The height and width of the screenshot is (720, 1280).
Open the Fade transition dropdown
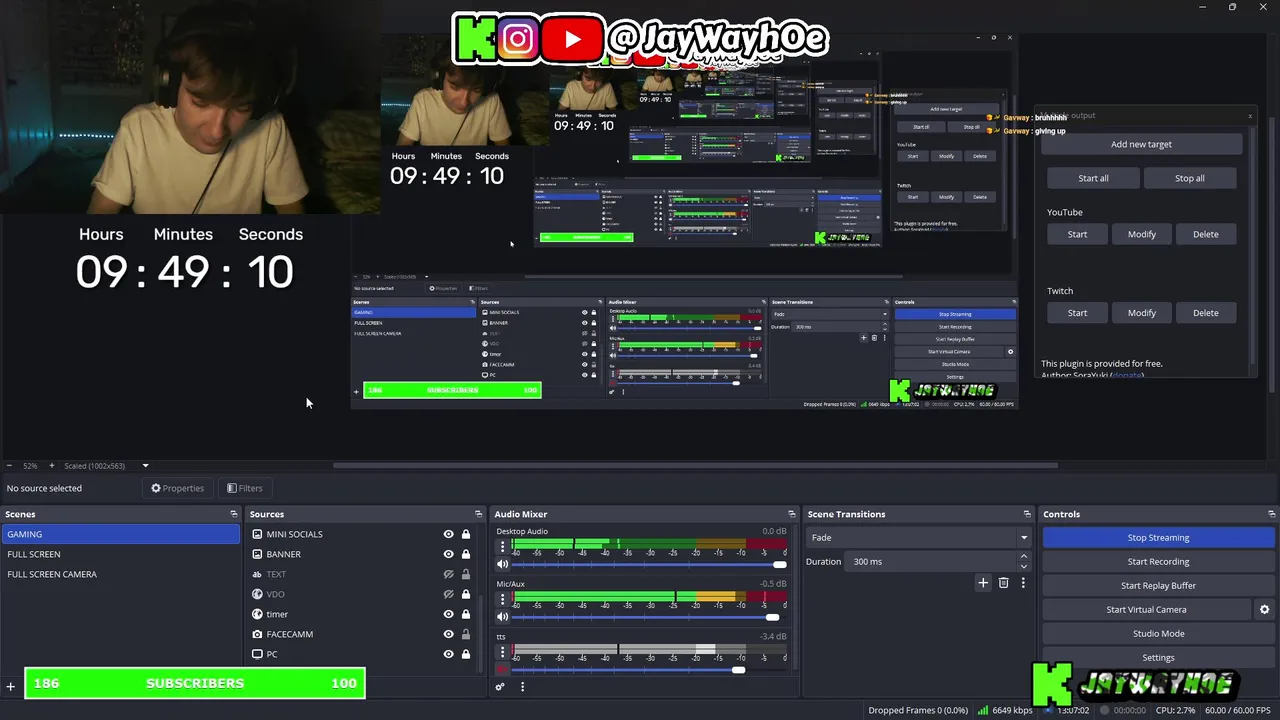tap(917, 537)
